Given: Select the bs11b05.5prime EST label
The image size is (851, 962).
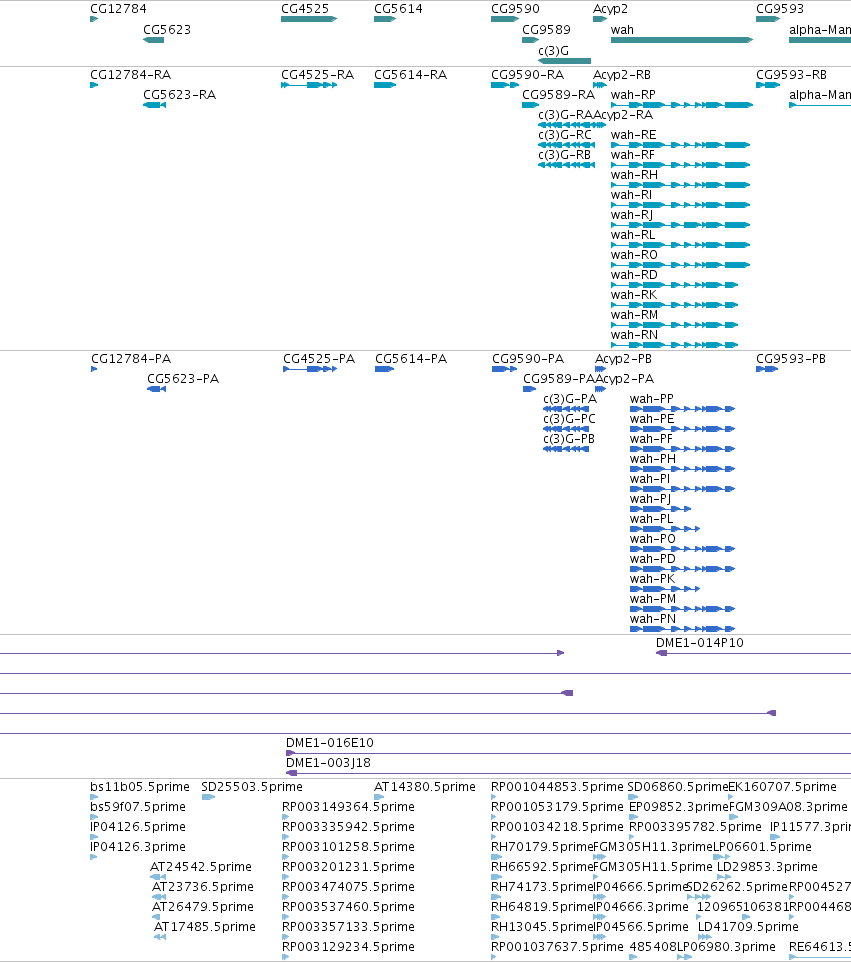Looking at the screenshot, I should point(140,787).
